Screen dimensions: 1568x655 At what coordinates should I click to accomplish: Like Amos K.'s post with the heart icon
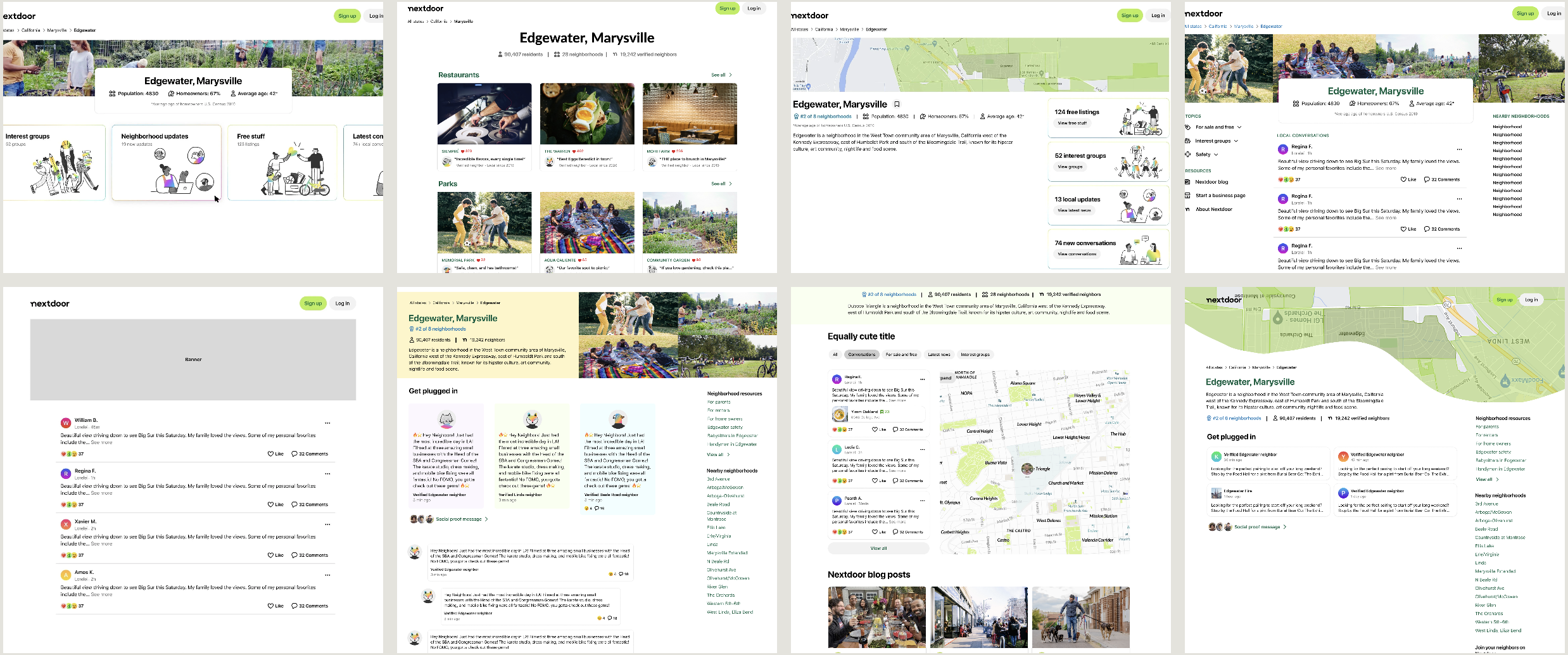click(270, 606)
